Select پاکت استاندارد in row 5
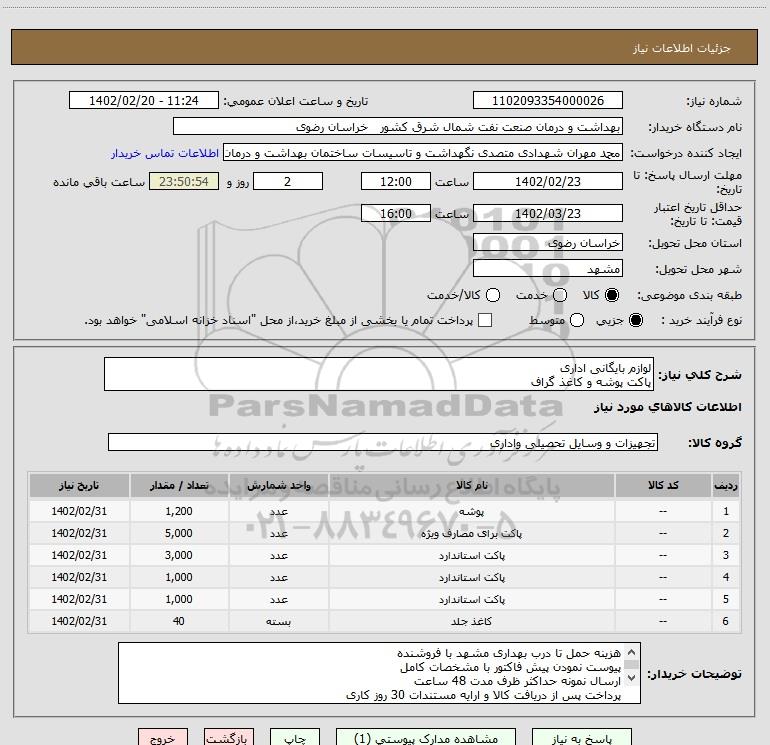770x745 pixels. tap(471, 600)
